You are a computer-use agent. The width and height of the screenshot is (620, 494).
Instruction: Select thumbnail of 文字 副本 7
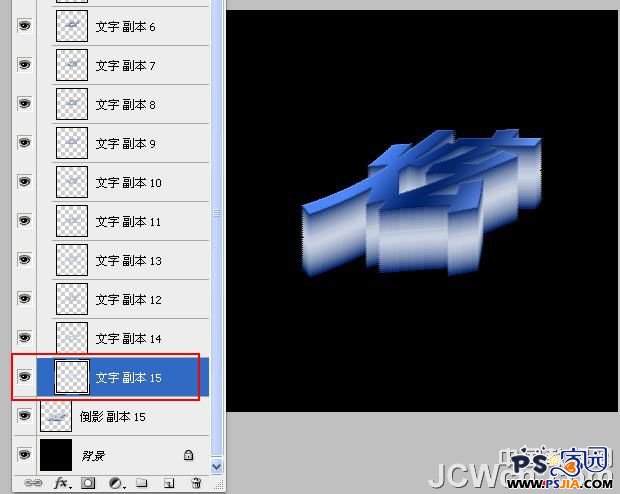click(x=72, y=65)
